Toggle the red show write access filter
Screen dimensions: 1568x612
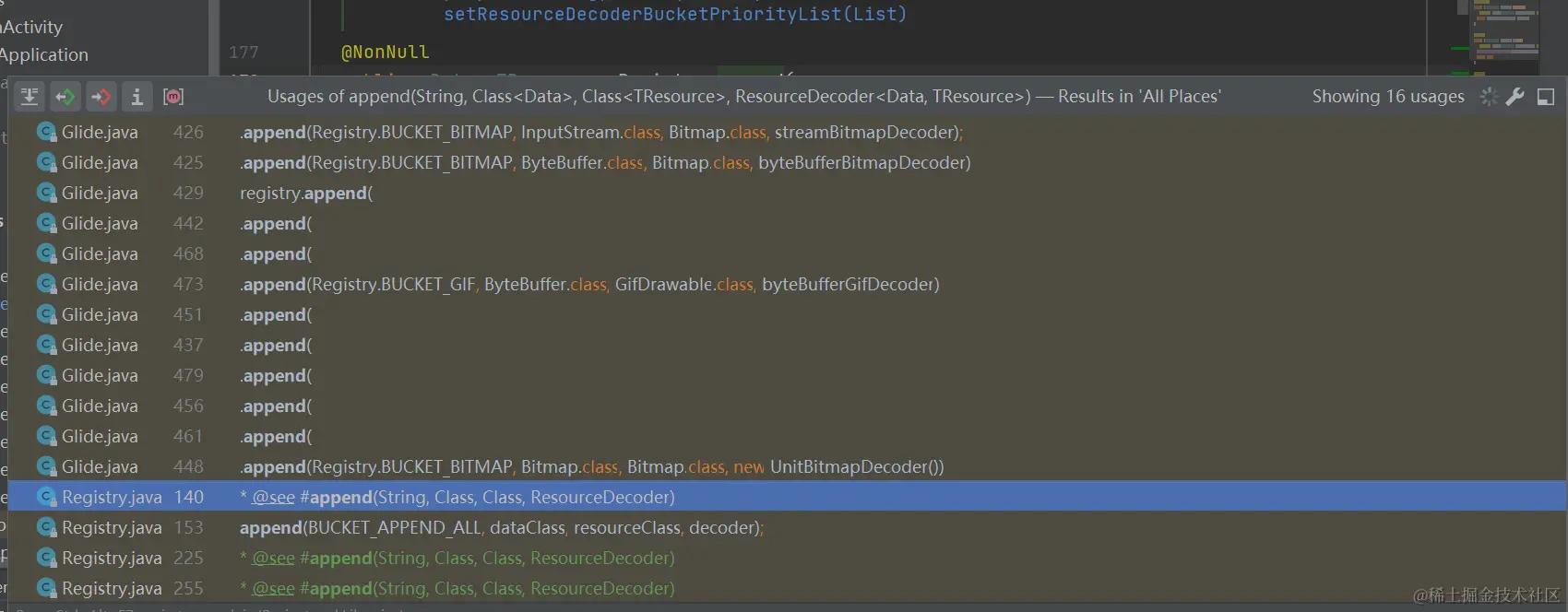pyautogui.click(x=101, y=97)
